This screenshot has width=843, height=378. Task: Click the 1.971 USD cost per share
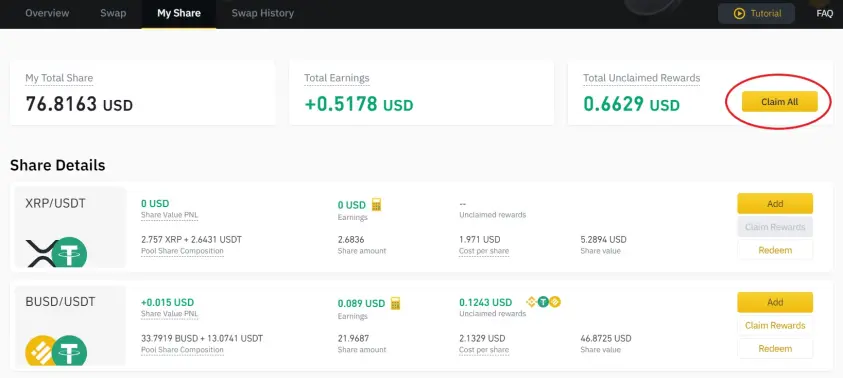(x=480, y=240)
